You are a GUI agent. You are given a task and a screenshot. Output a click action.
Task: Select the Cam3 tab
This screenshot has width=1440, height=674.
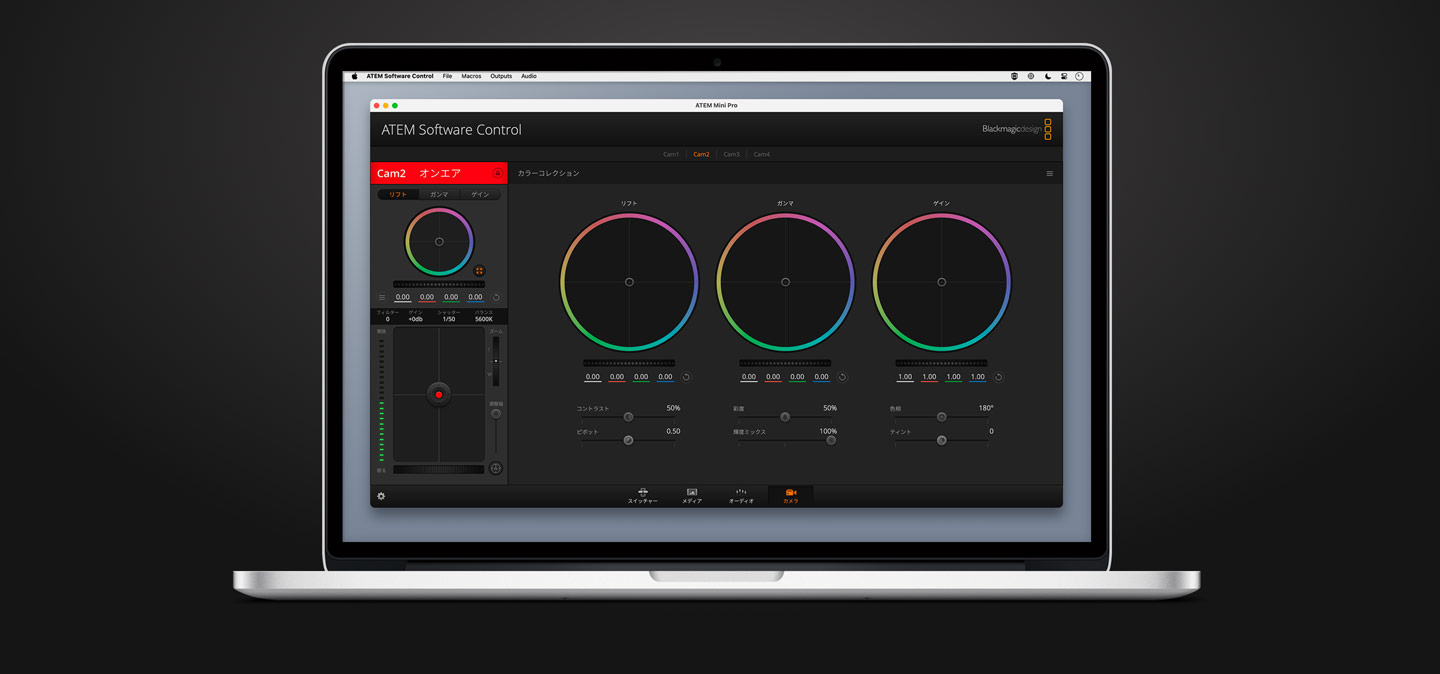click(731, 154)
